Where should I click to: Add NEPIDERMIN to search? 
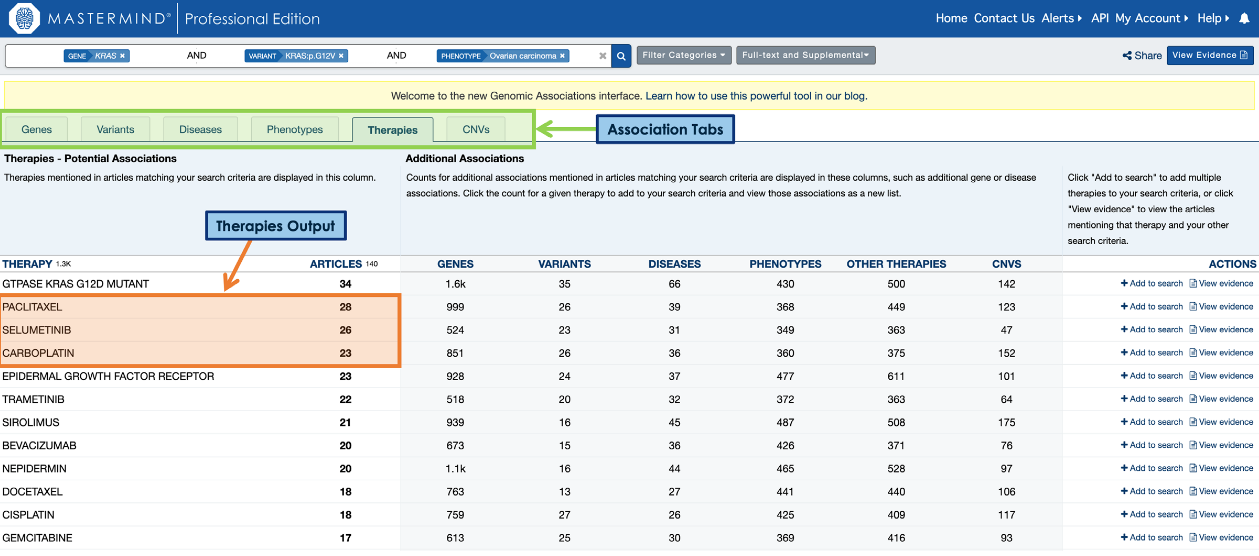[x=1152, y=468]
